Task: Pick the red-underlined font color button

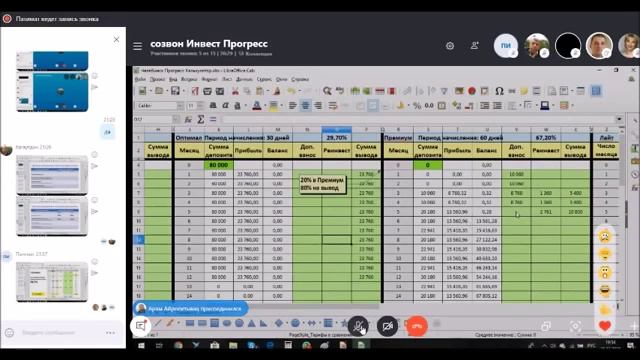Action: [x=256, y=106]
